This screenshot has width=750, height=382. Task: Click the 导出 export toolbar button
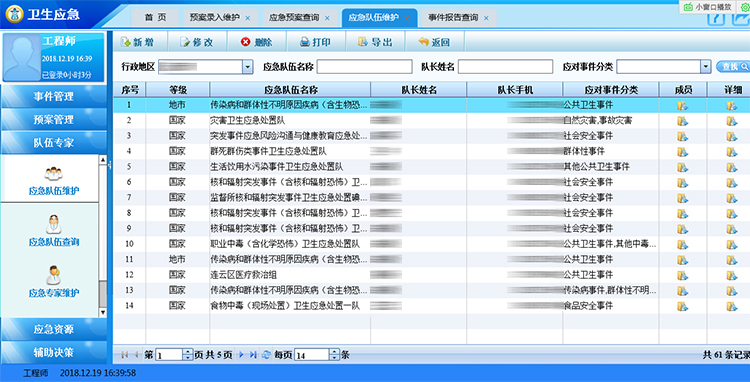(x=375, y=42)
